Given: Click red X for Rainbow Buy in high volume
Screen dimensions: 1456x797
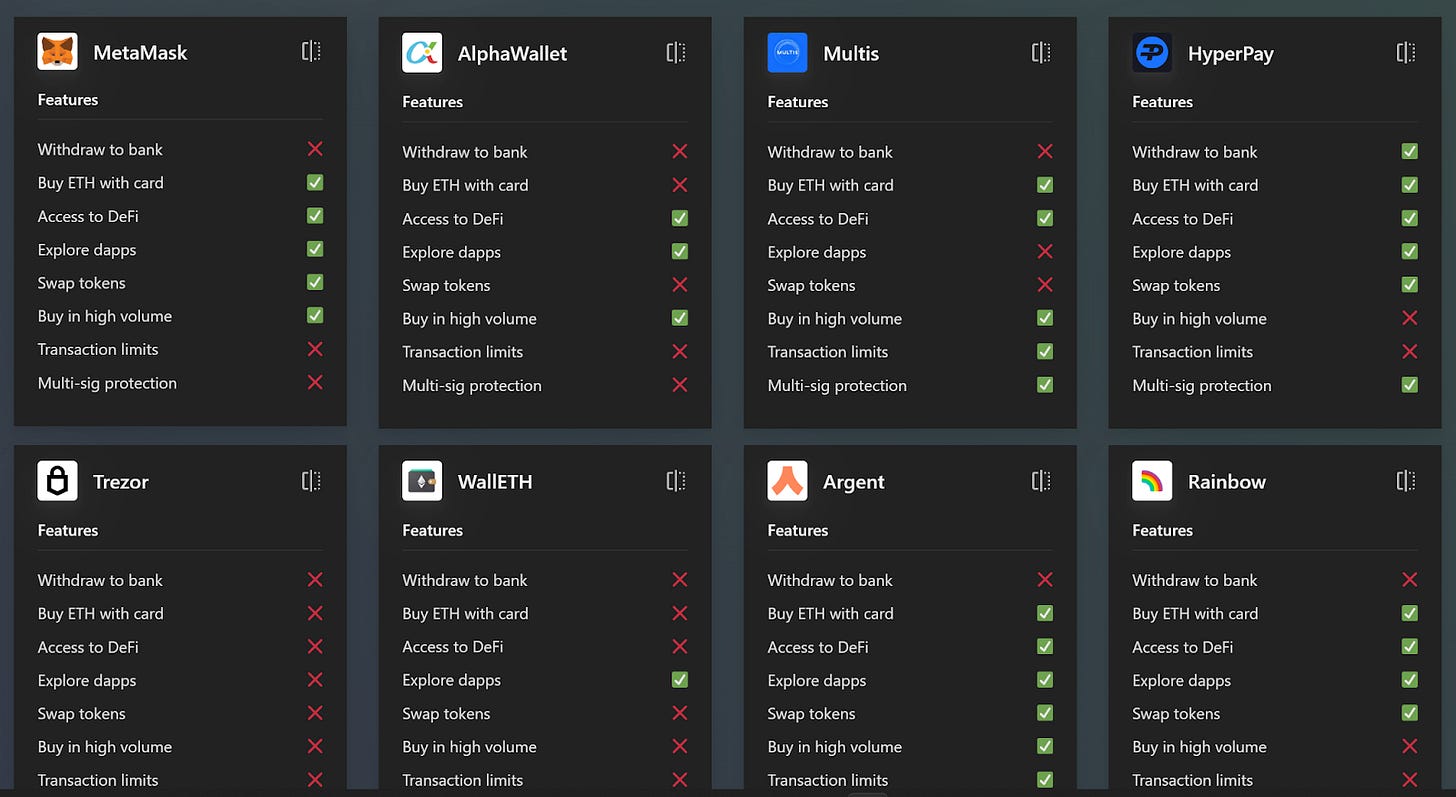Looking at the screenshot, I should click(1410, 746).
